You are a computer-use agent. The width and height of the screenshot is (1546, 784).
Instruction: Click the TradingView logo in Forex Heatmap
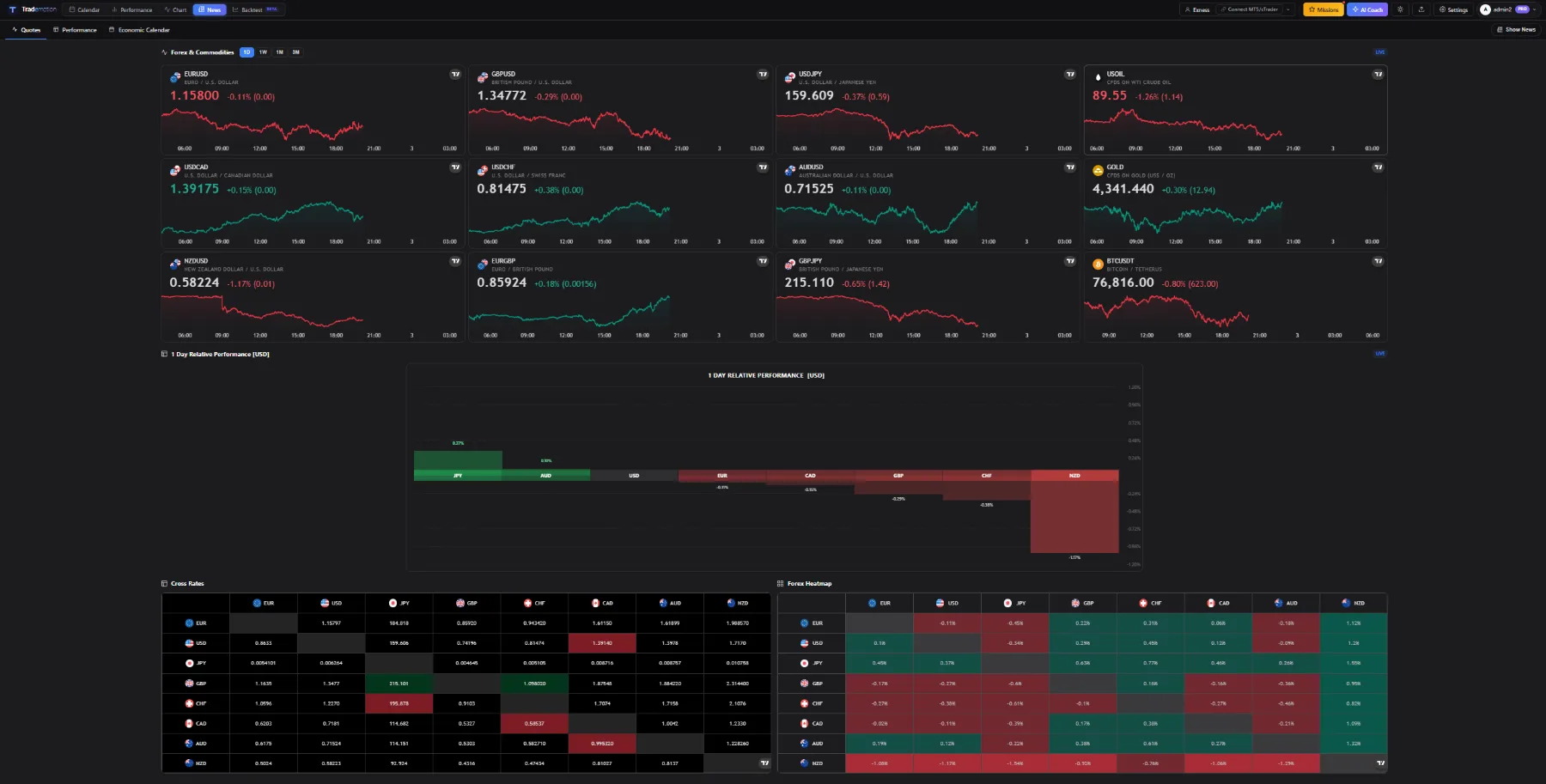(1380, 763)
